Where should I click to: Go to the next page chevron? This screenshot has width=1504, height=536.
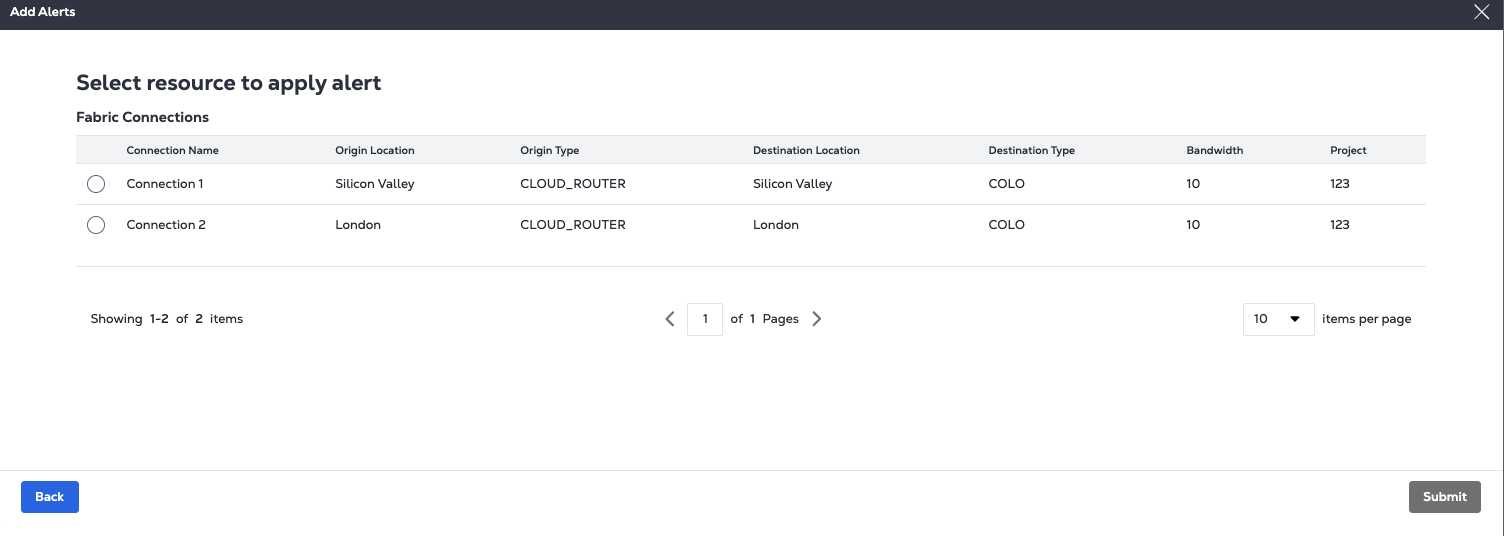(x=817, y=319)
